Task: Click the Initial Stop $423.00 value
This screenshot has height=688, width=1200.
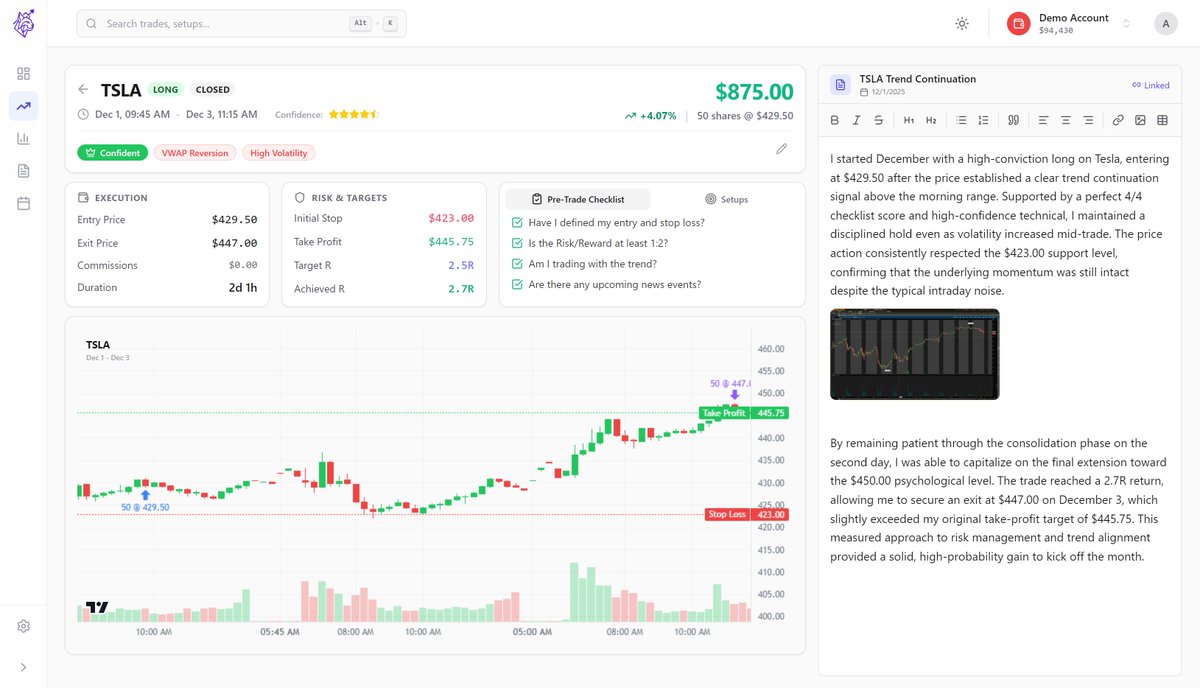Action: tap(451, 218)
